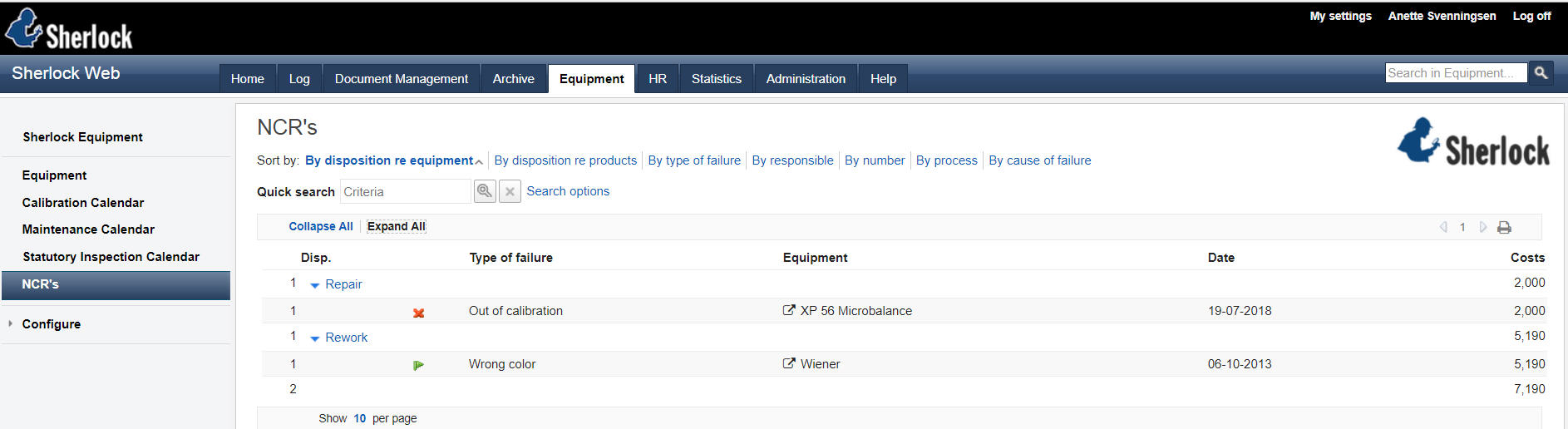Click the printer icon
Image resolution: width=1568 pixels, height=429 pixels.
coord(1504,227)
